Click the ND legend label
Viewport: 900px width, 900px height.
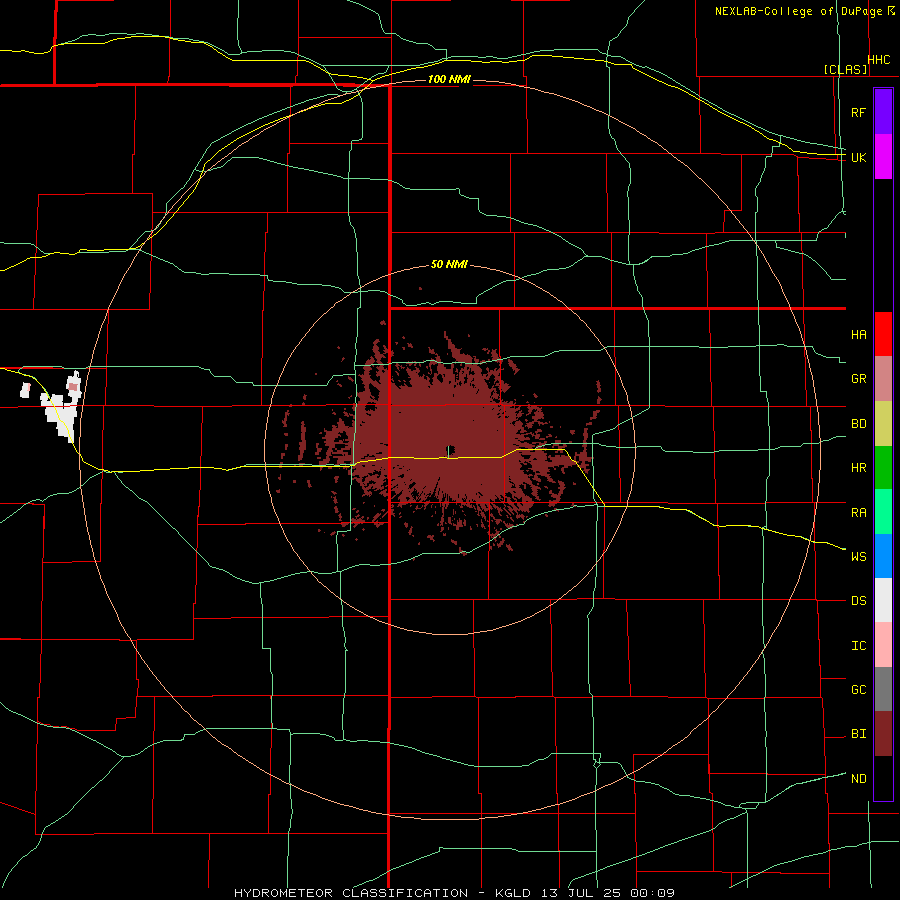click(x=858, y=778)
